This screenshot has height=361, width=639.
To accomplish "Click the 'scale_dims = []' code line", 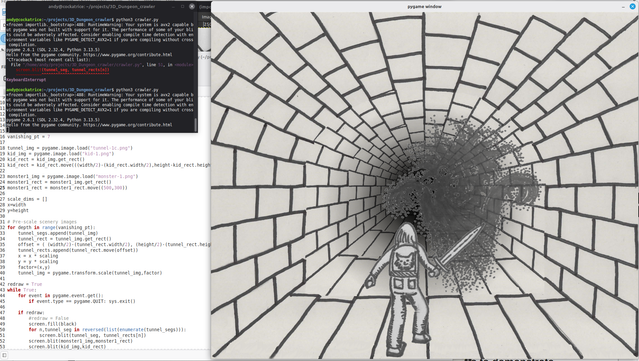I will coord(27,199).
